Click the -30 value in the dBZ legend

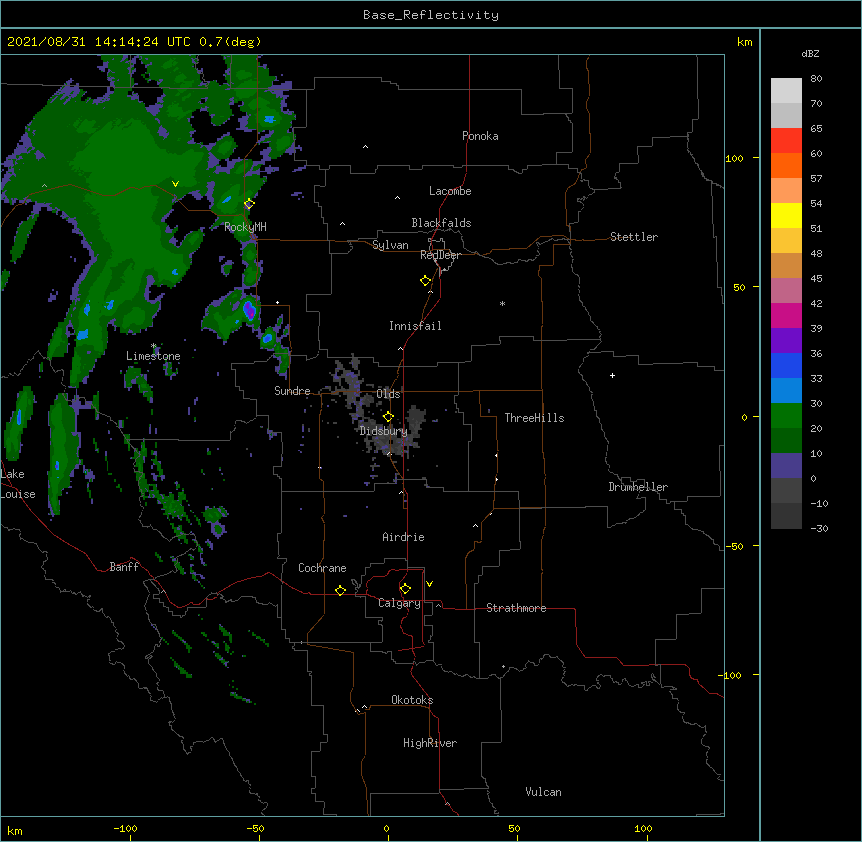click(819, 528)
